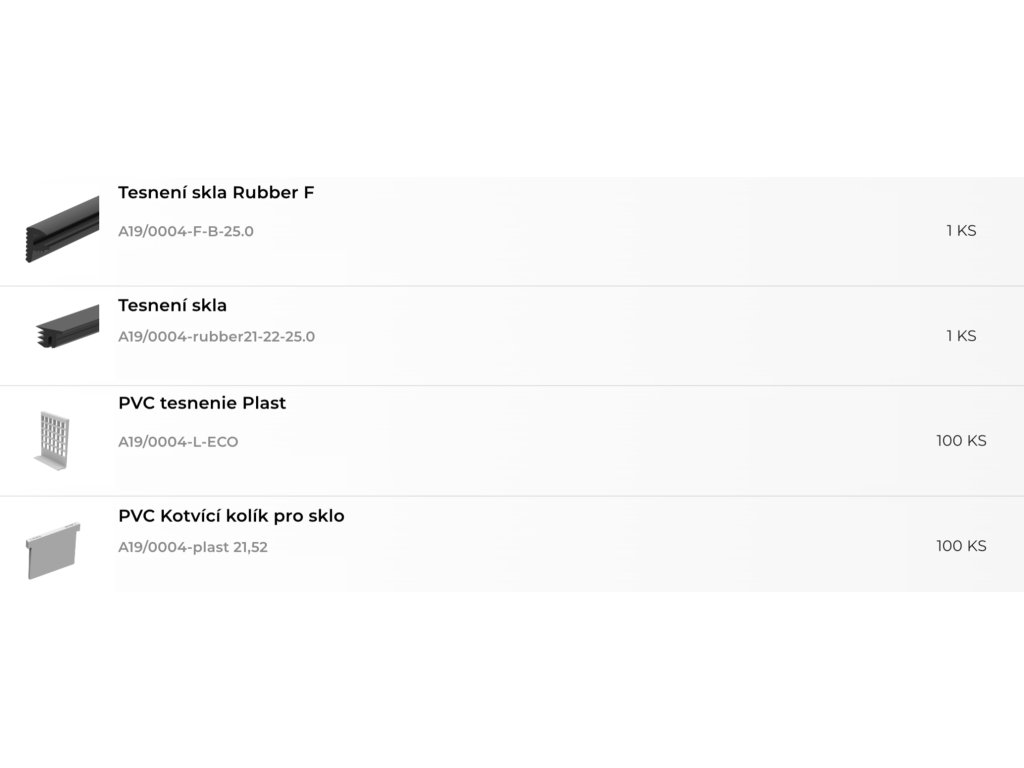Select the PVC Kotvící kolík pro sklo row

click(x=512, y=545)
